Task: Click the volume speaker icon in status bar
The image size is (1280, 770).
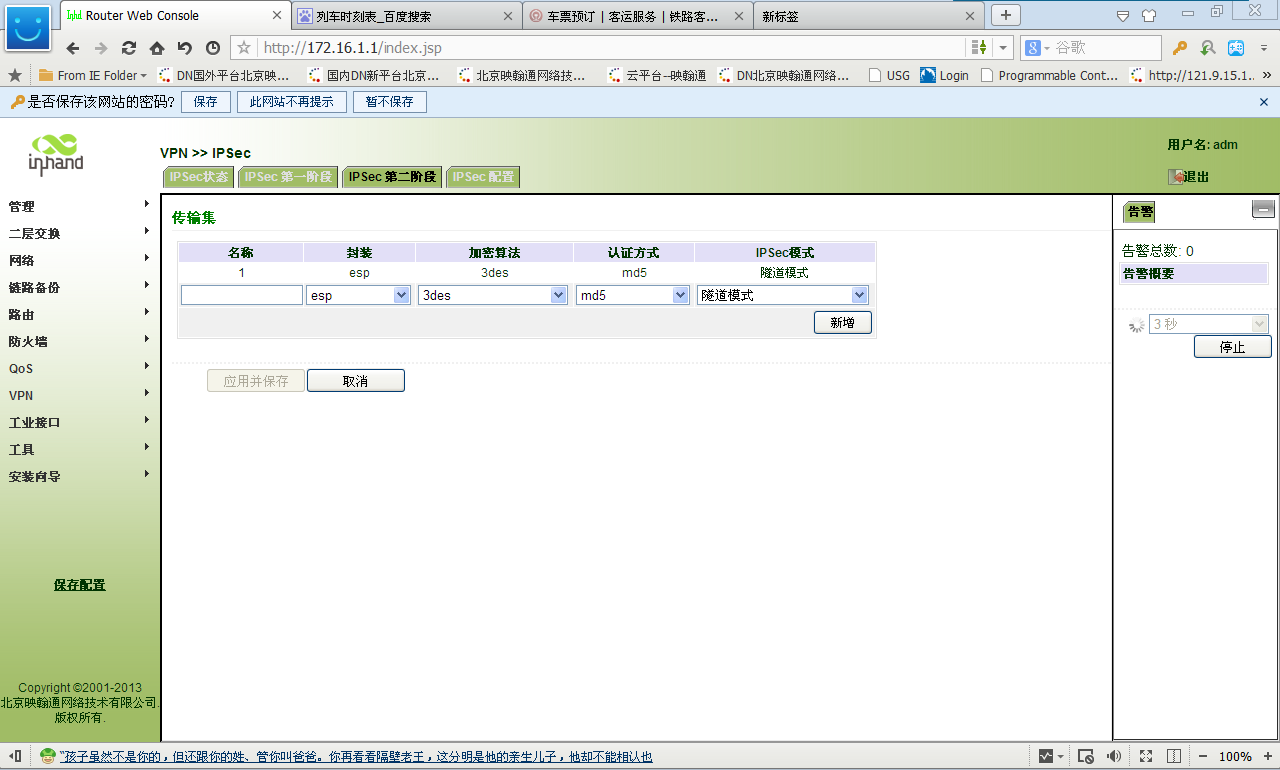Action: coord(1113,756)
